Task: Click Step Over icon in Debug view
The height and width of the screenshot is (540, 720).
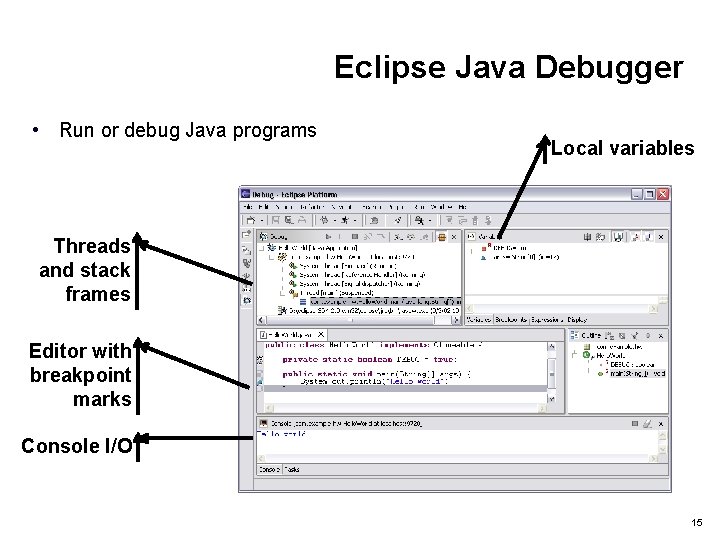Action: pyautogui.click(x=411, y=237)
